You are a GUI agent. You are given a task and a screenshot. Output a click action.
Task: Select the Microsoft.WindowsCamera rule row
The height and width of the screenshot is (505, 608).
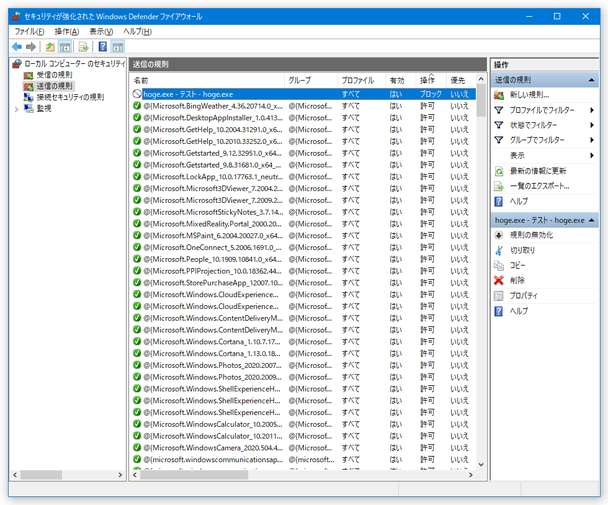point(304,448)
